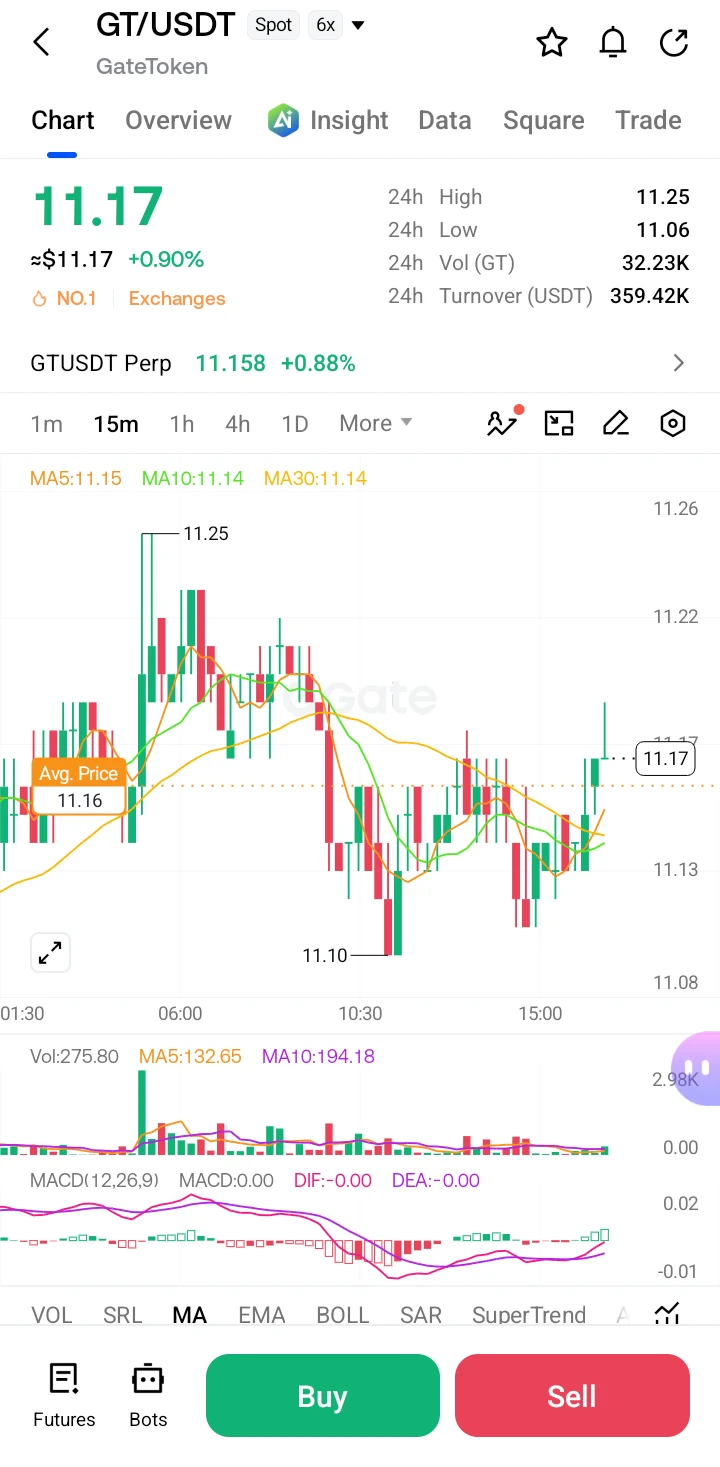
Task: Open price alert bell icon
Action: 613,43
